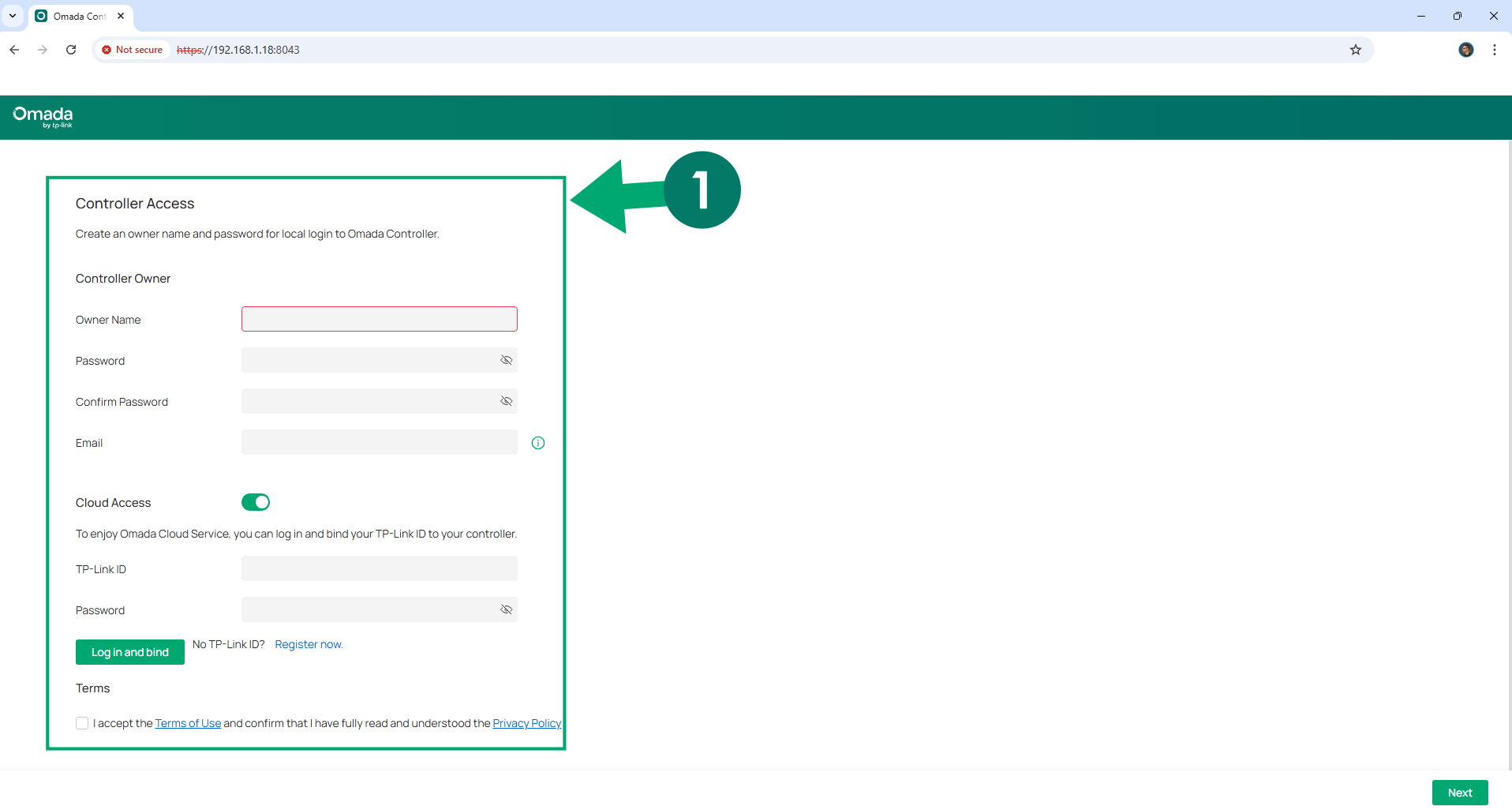
Task: Expand the tab search dropdown arrow
Action: click(x=13, y=16)
